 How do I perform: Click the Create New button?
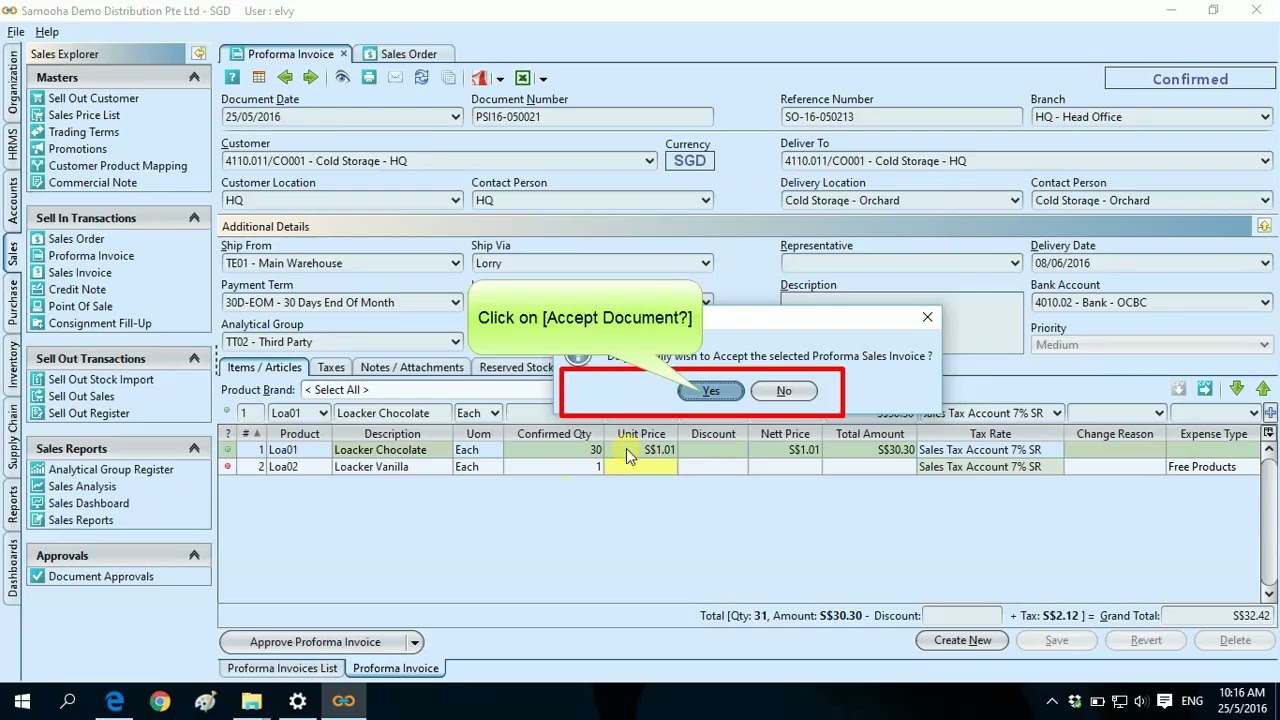point(962,641)
